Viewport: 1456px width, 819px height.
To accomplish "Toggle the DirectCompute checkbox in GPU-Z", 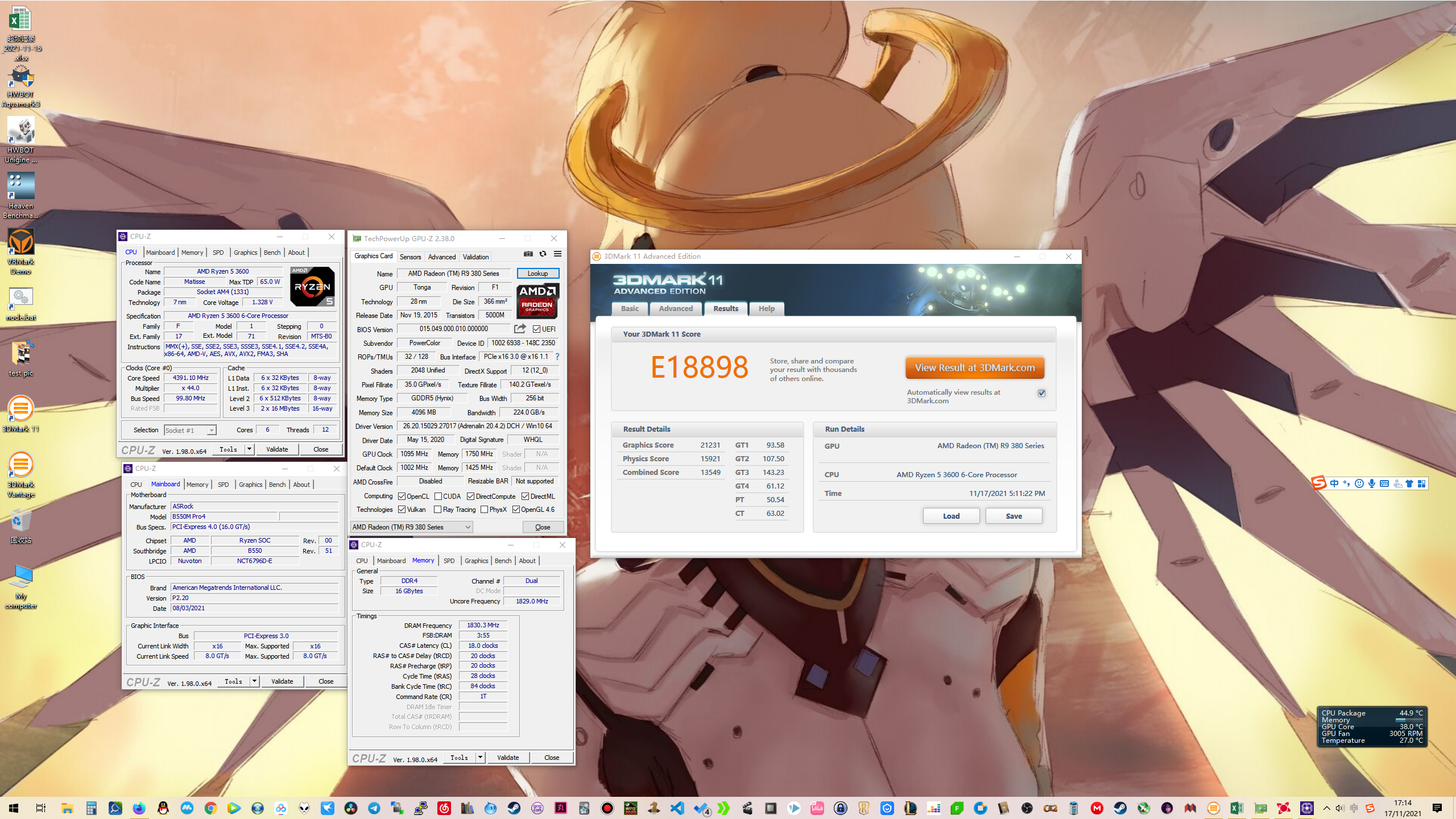I will (x=470, y=496).
